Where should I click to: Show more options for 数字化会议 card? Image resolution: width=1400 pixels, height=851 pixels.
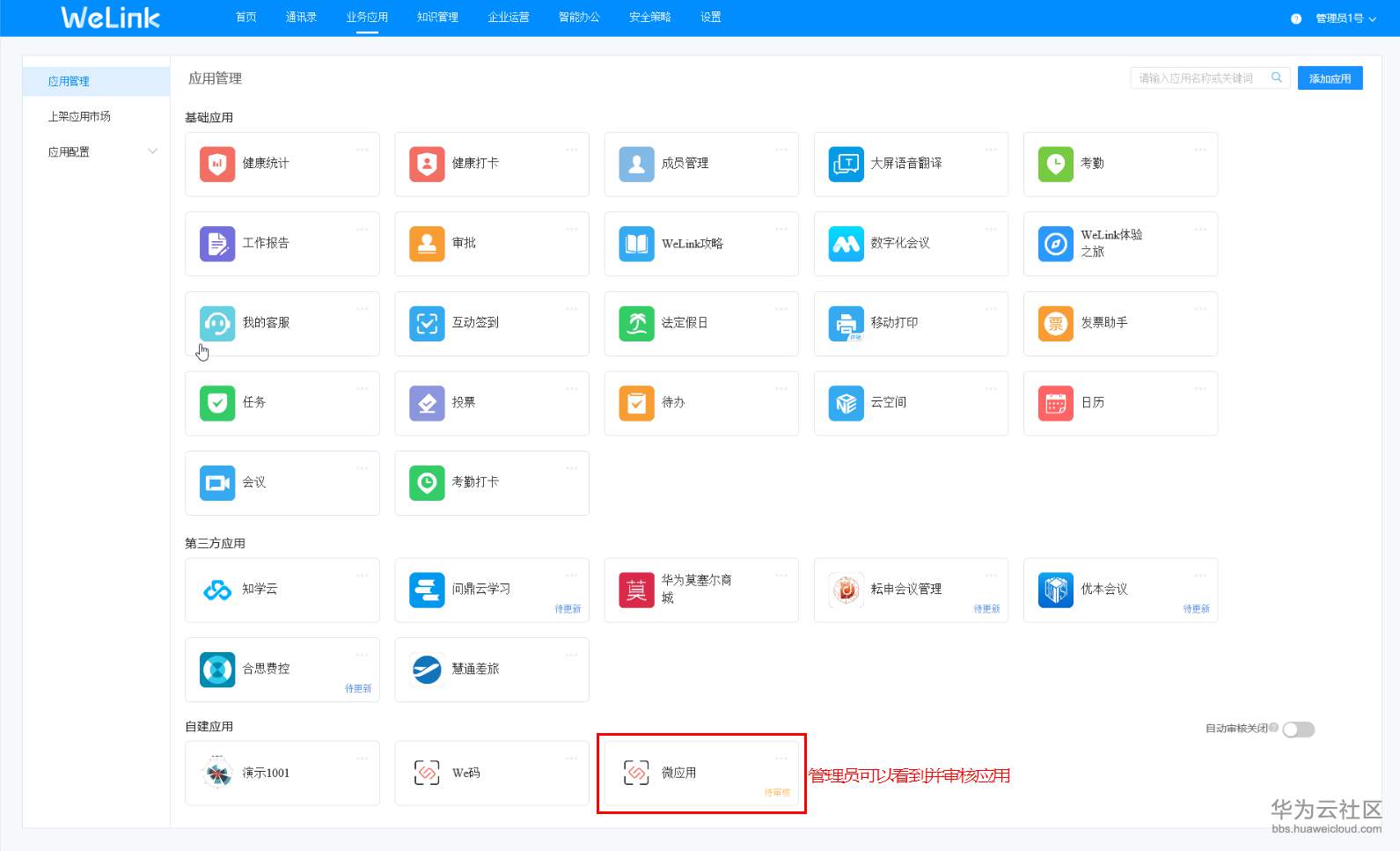coord(991,230)
